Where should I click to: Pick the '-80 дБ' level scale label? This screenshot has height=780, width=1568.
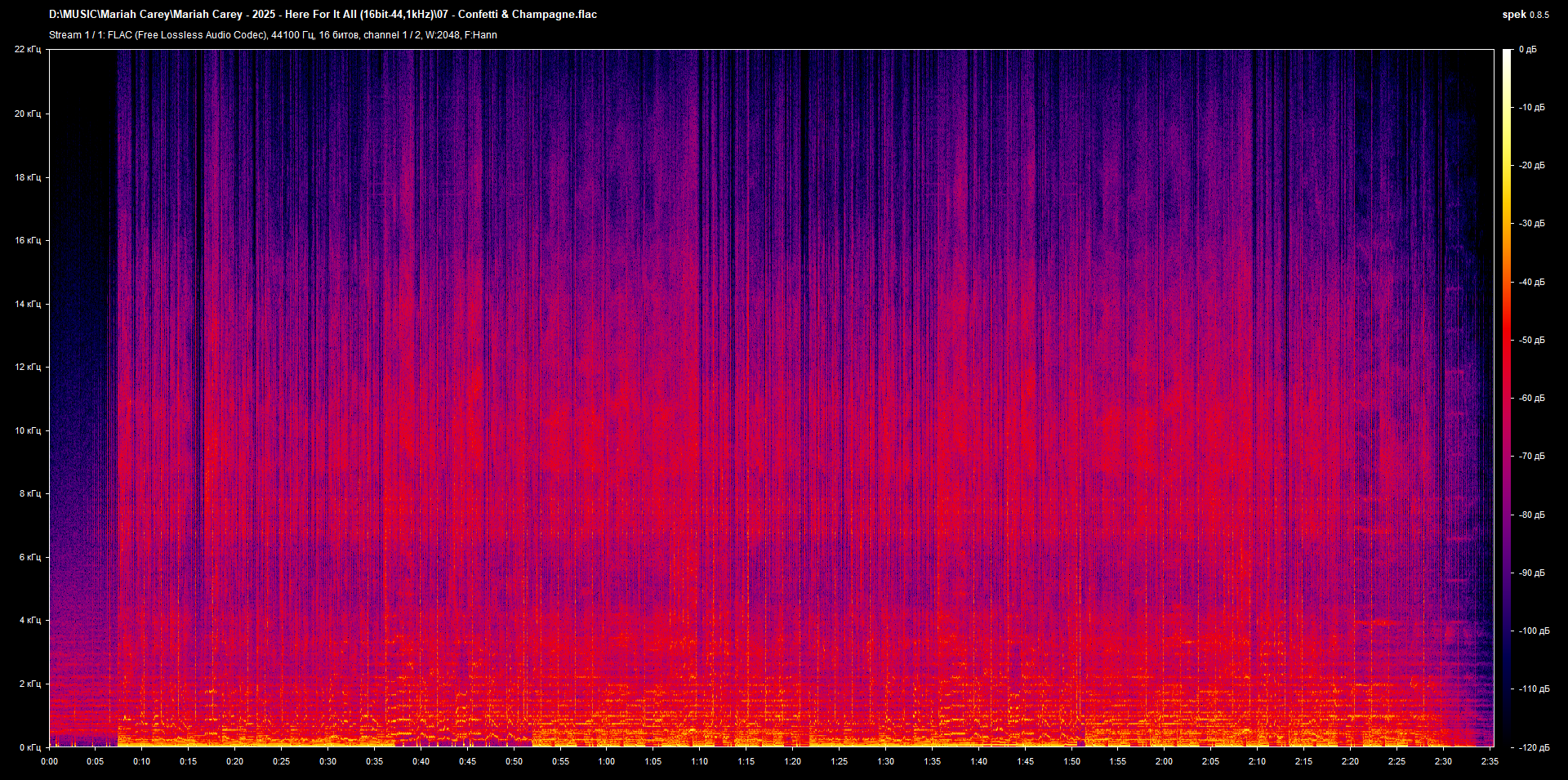tap(1532, 515)
